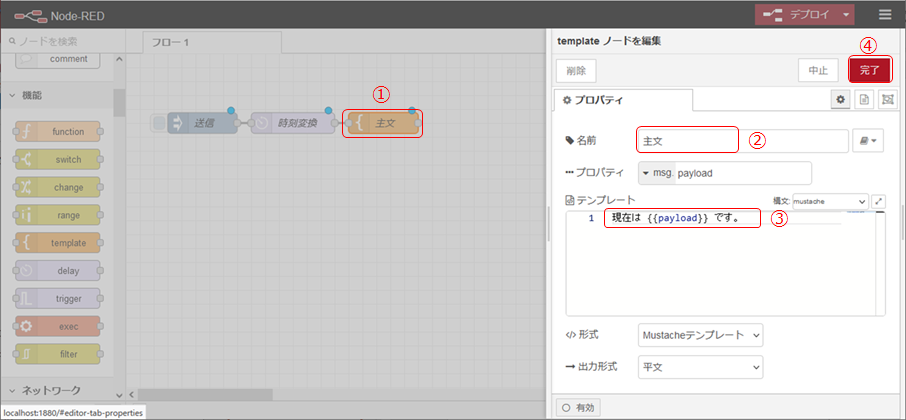Open the hamburger main menu
Screen dimensions: 906x420
[x=884, y=15]
